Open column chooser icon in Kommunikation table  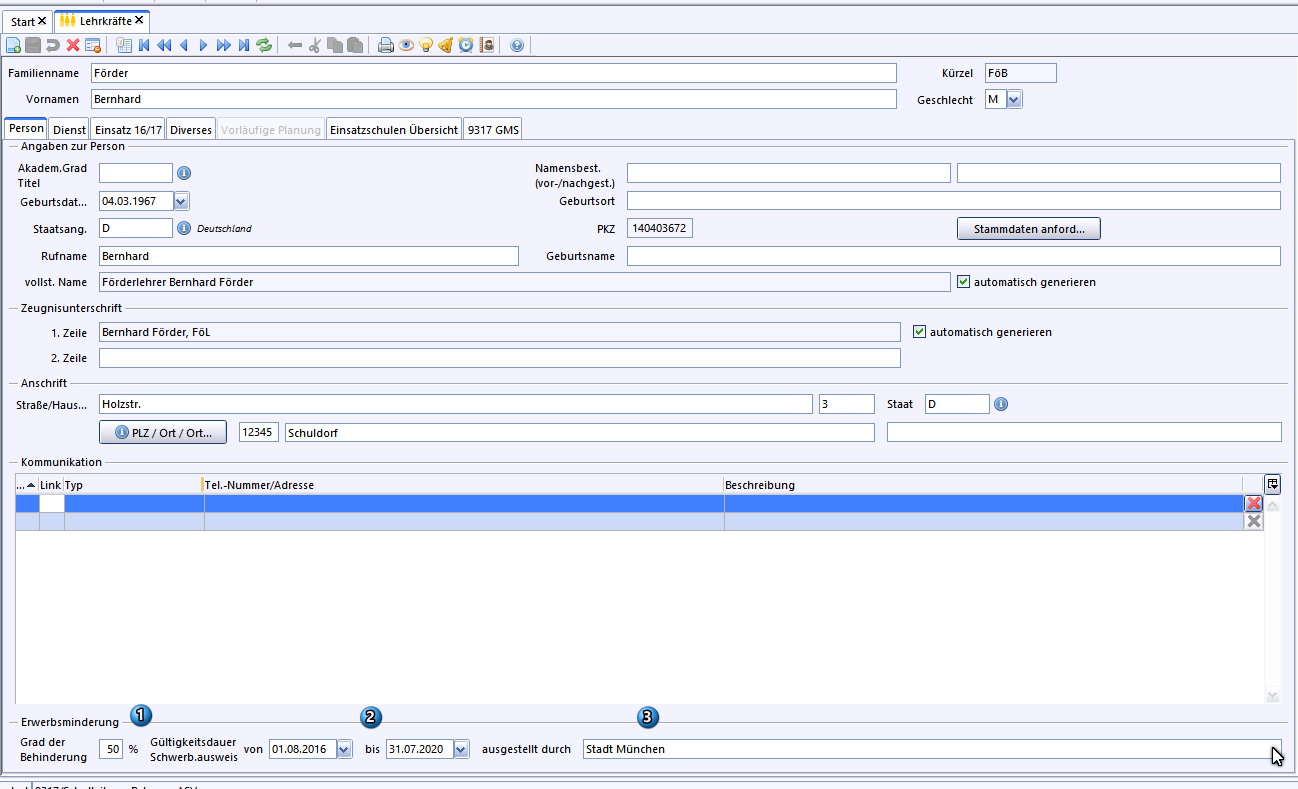1272,484
